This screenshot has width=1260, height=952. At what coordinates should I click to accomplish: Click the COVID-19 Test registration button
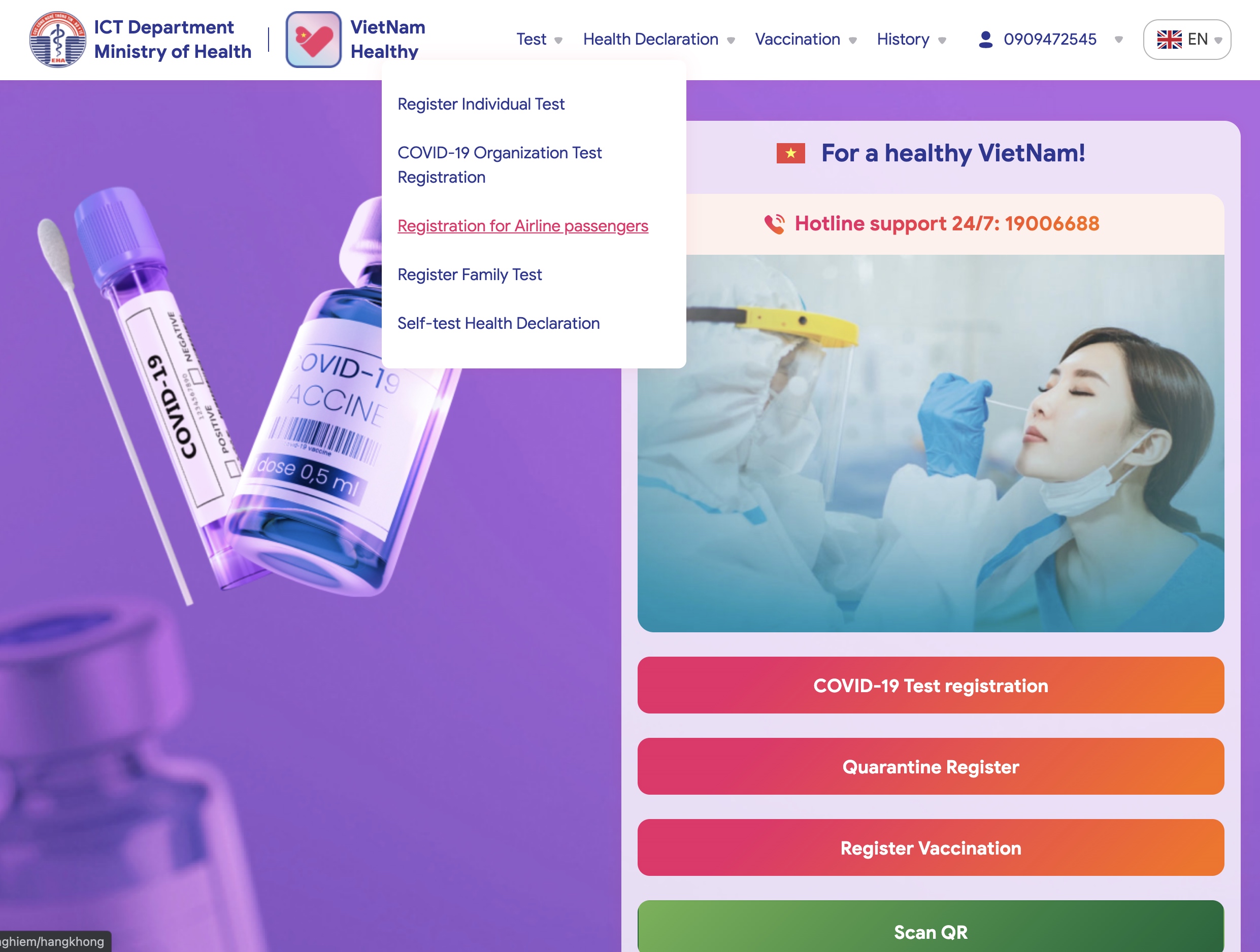[x=930, y=685]
